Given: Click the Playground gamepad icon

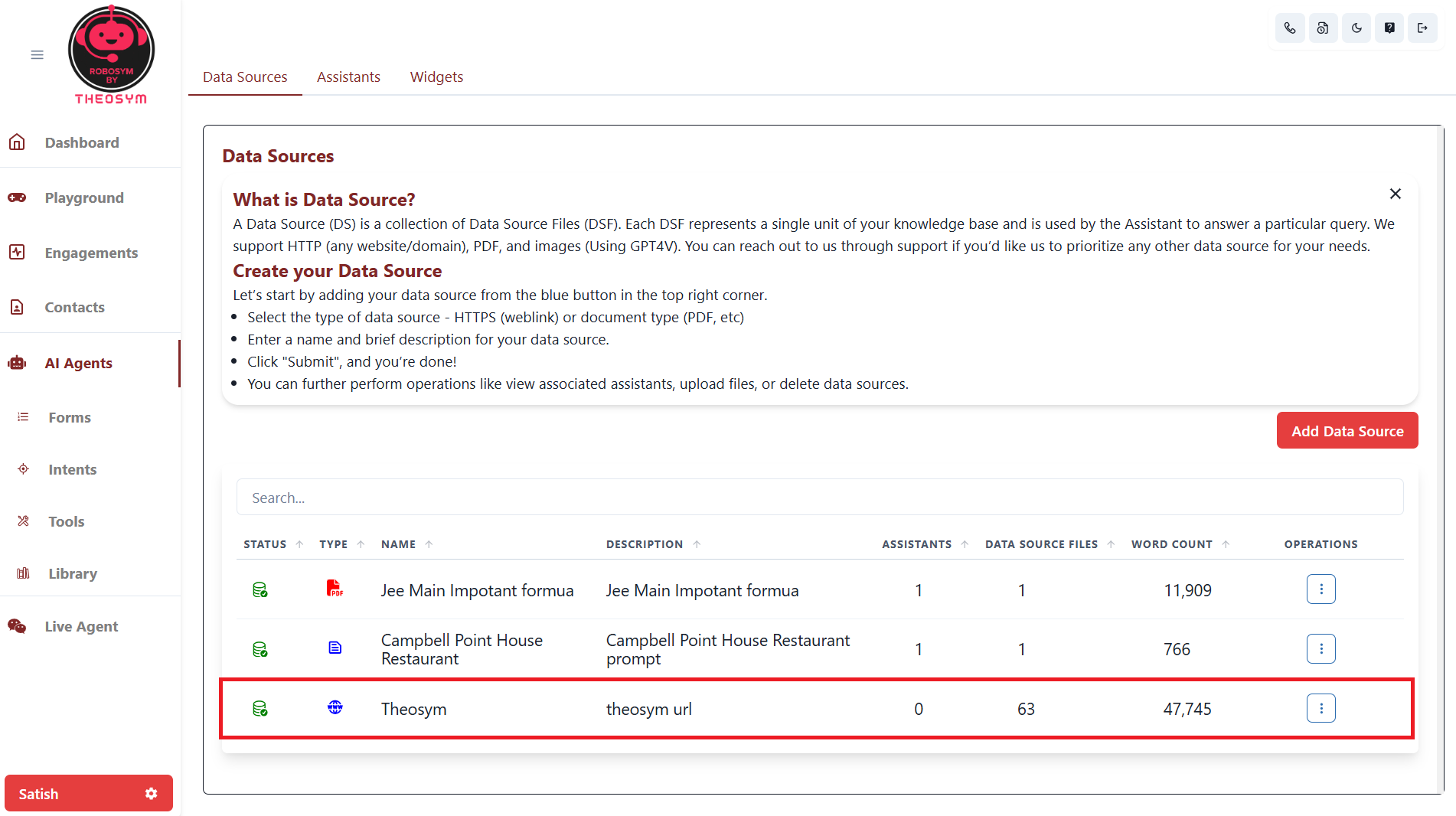Looking at the screenshot, I should click(x=17, y=197).
